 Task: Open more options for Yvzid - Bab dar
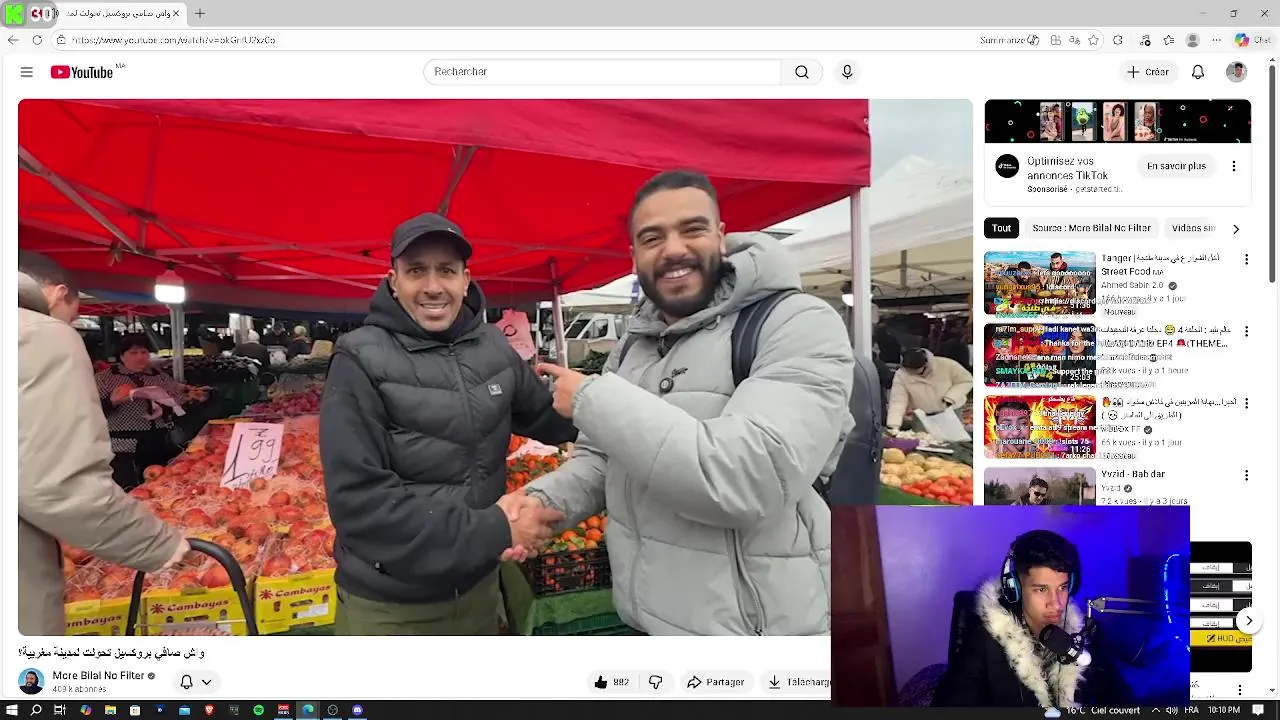pyautogui.click(x=1246, y=475)
